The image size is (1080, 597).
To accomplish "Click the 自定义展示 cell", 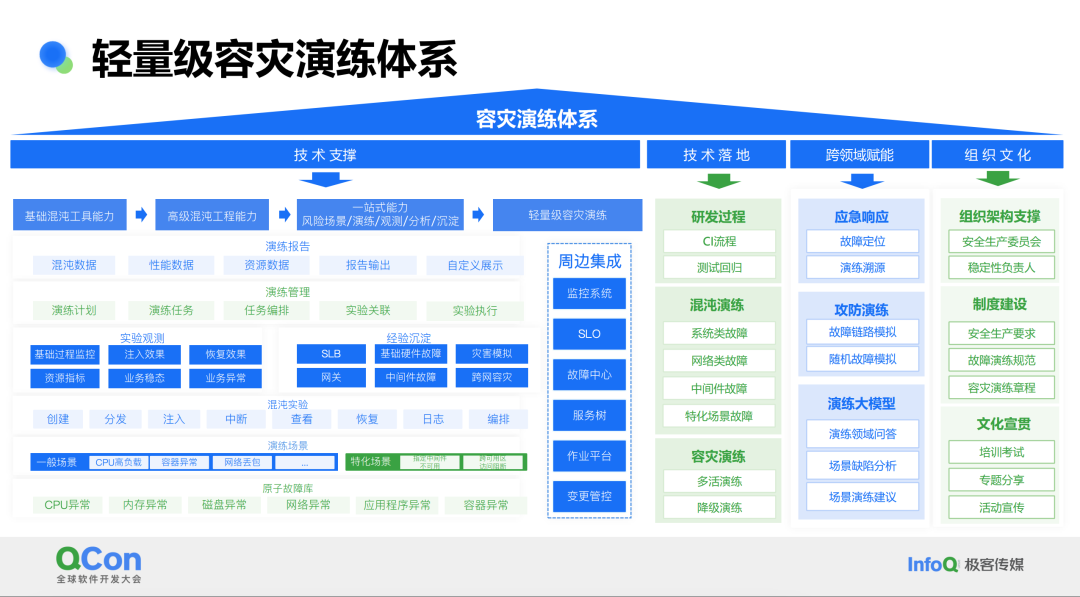I will (475, 265).
